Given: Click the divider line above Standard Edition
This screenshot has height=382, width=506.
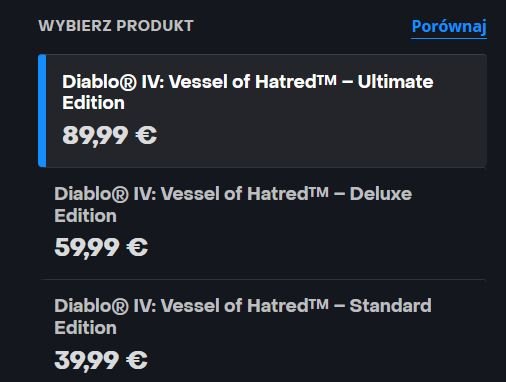Looking at the screenshot, I should [262, 279].
